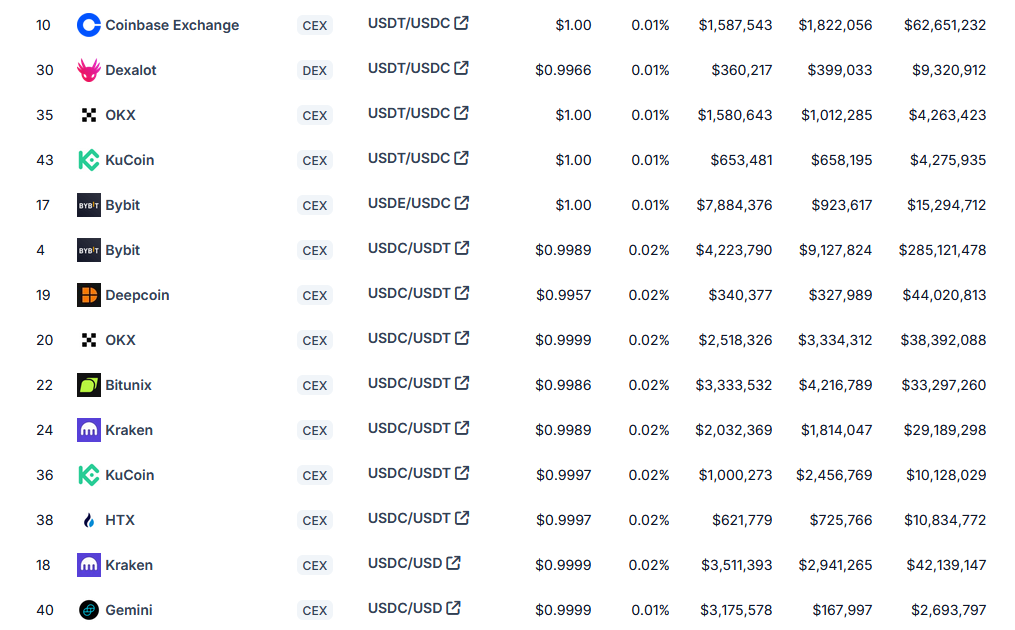Click the CEX badge next to Bitunix

click(x=314, y=385)
